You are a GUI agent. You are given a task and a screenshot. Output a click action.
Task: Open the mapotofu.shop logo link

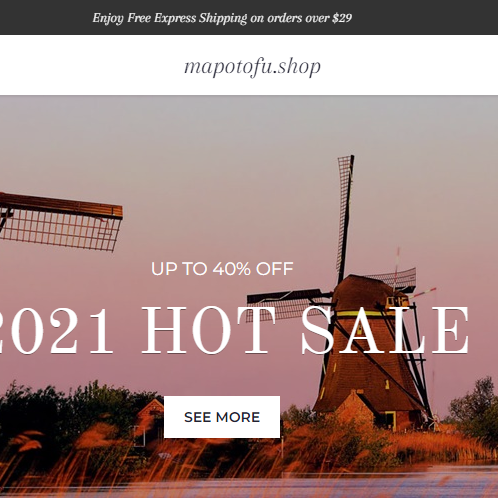252,66
